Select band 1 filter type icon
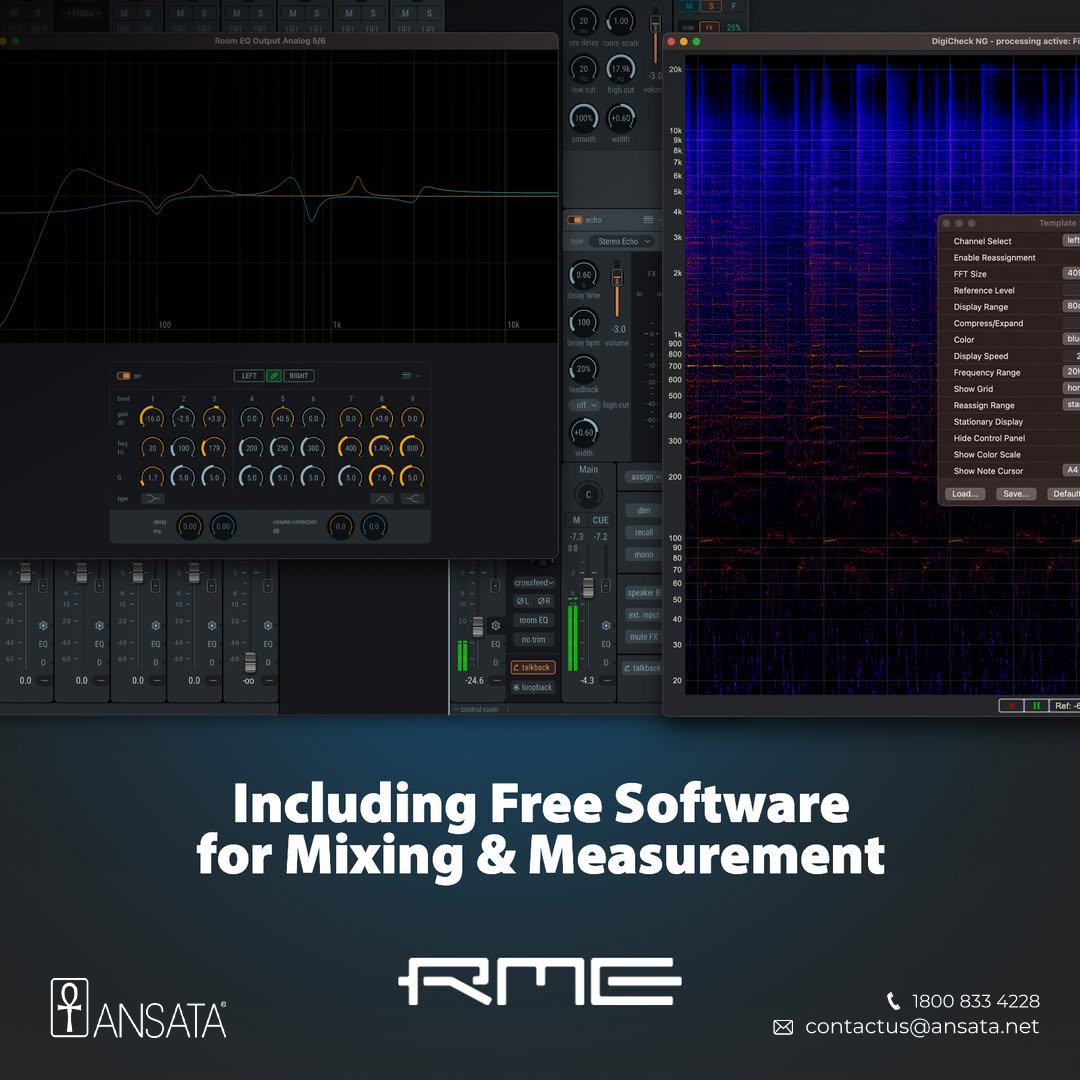Screen dimensions: 1080x1080 coord(152,499)
